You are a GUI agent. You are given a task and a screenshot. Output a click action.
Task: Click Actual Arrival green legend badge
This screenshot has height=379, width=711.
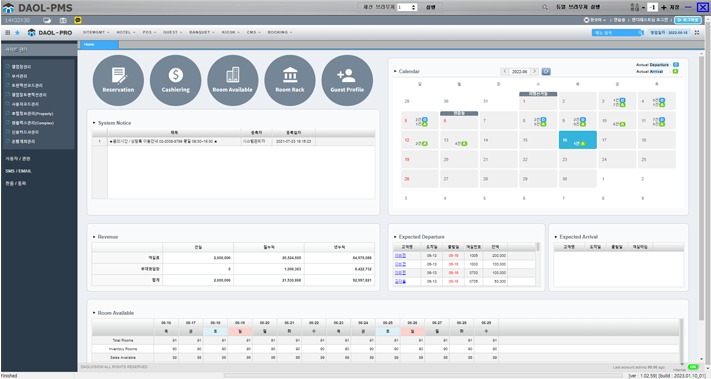coord(676,72)
